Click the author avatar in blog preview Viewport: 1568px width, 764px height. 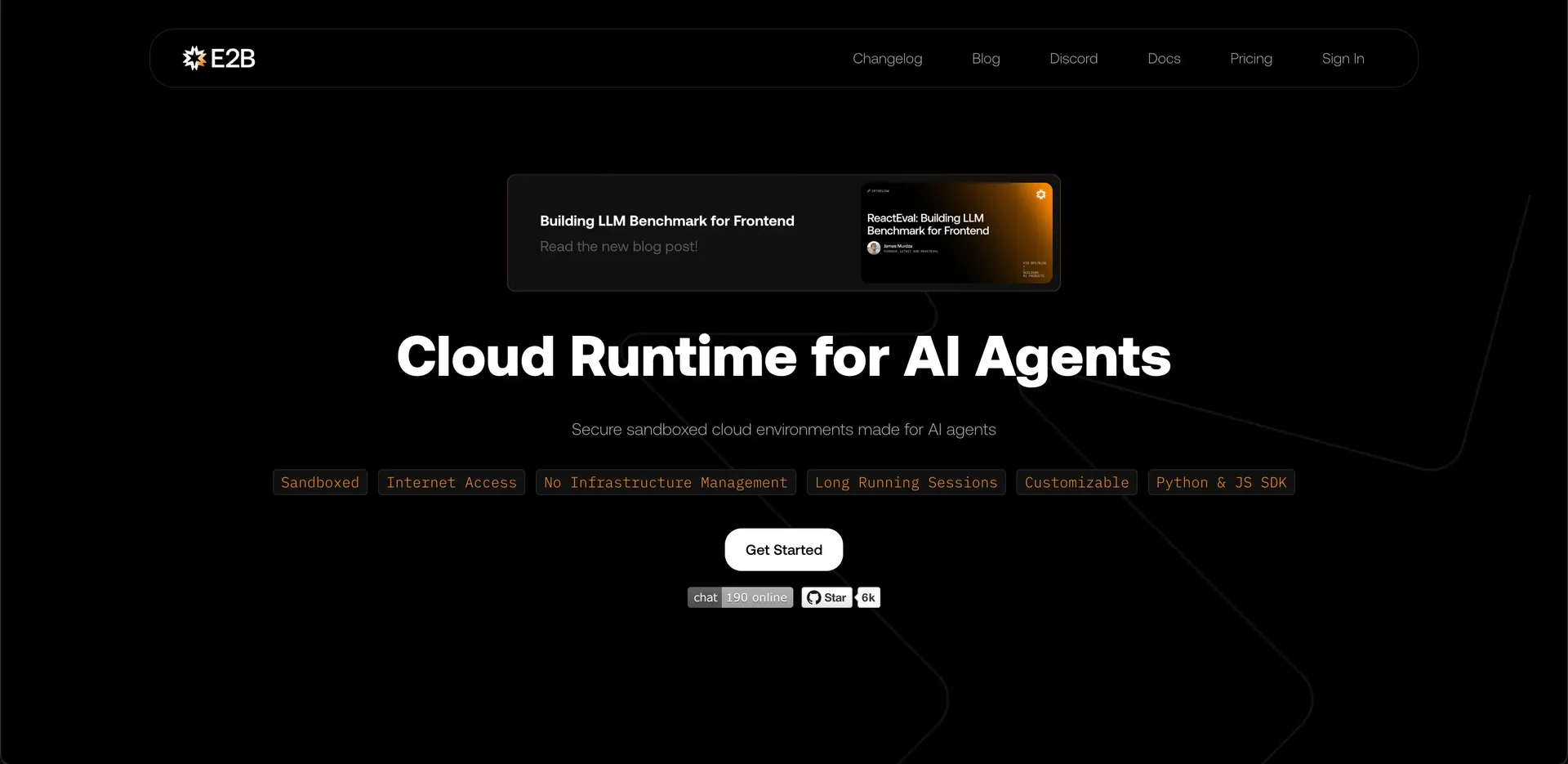pyautogui.click(x=874, y=248)
